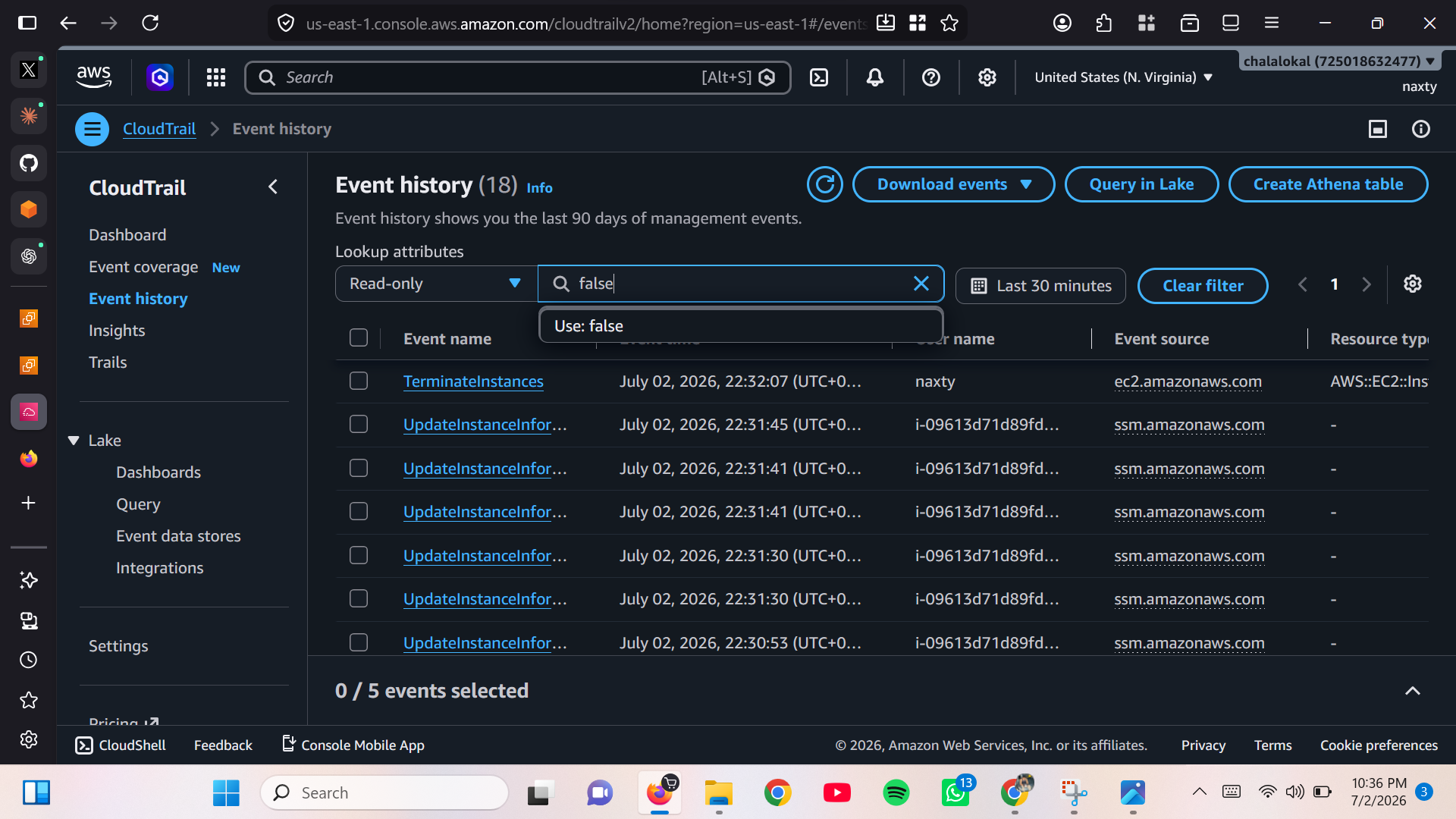Open Dashboard in CloudTrail navigation
1456x819 pixels.
(127, 235)
